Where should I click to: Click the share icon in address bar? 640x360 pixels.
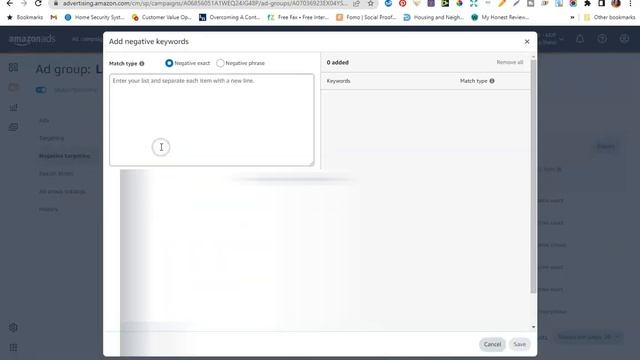click(x=356, y=4)
